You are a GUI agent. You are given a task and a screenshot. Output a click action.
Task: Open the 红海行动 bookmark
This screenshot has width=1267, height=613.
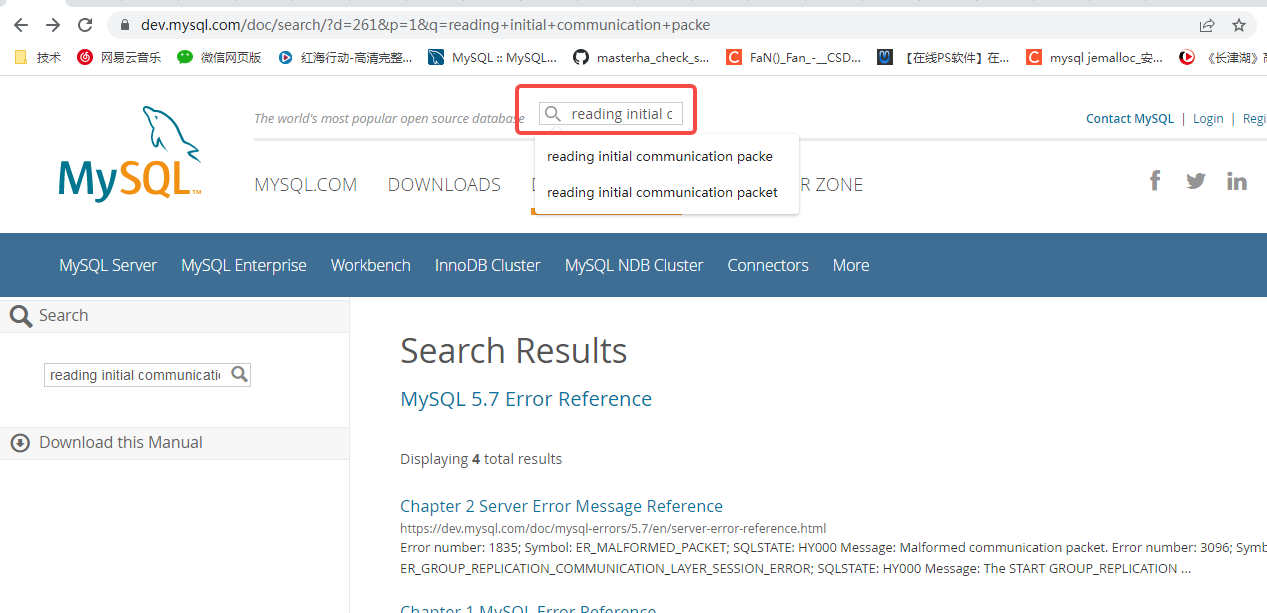pyautogui.click(x=345, y=57)
